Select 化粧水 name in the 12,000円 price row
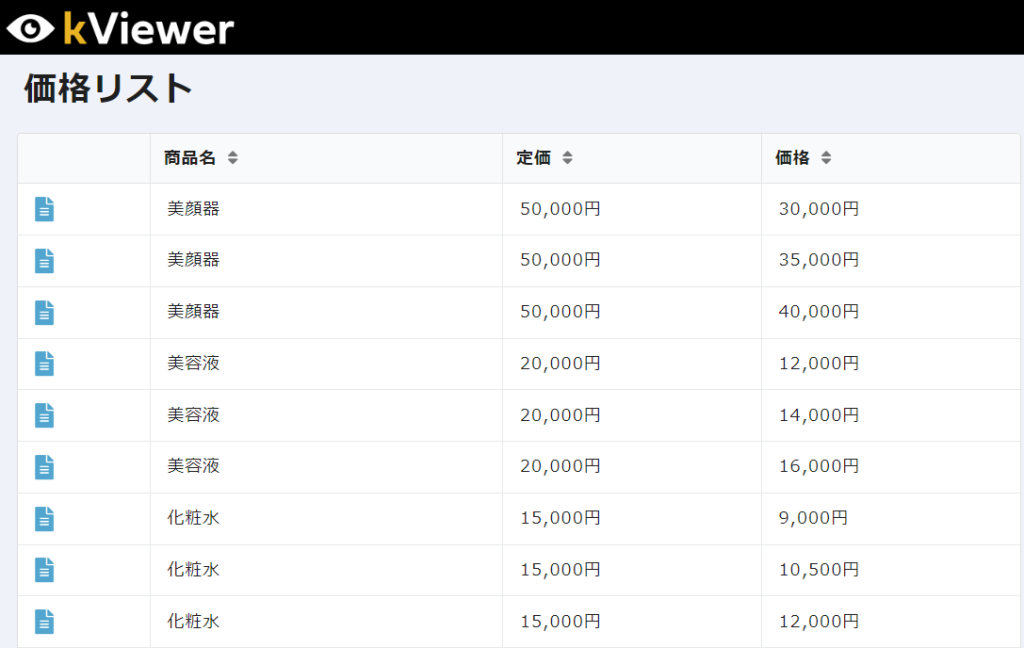 pyautogui.click(x=193, y=621)
